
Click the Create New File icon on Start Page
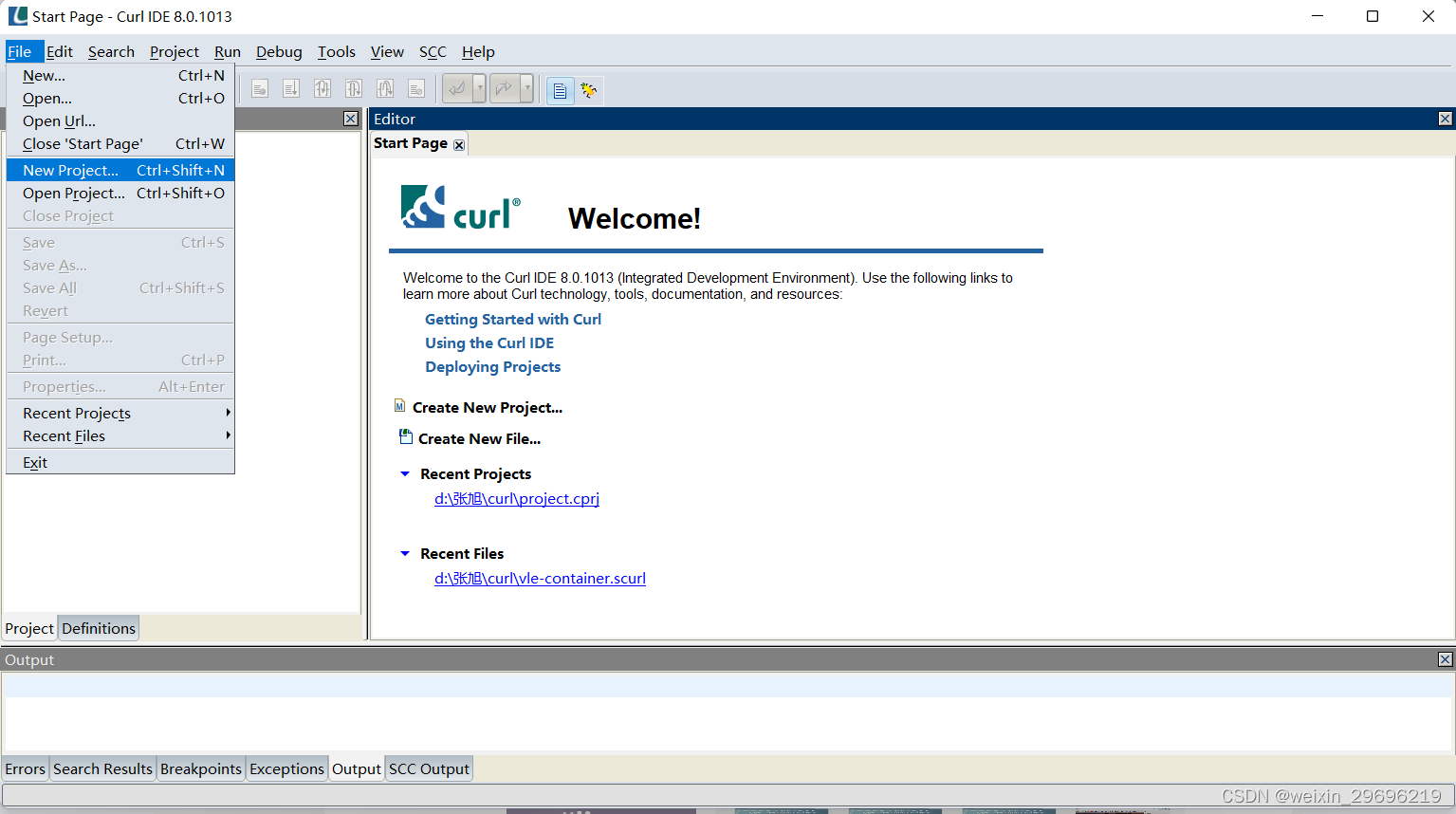point(406,436)
